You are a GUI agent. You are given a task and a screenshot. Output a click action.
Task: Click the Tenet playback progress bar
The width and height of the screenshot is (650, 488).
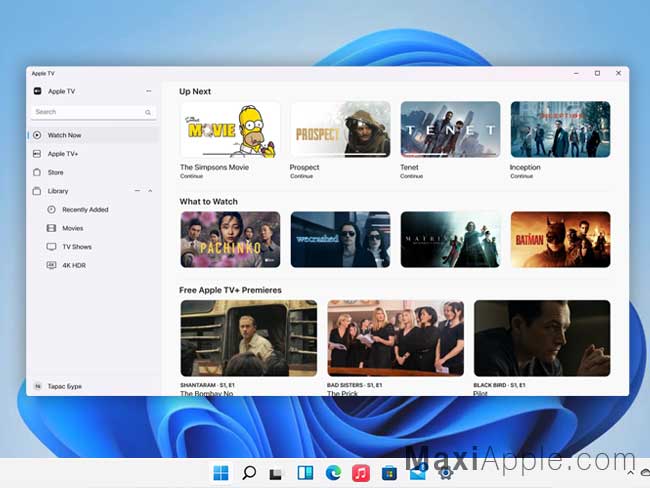click(450, 155)
